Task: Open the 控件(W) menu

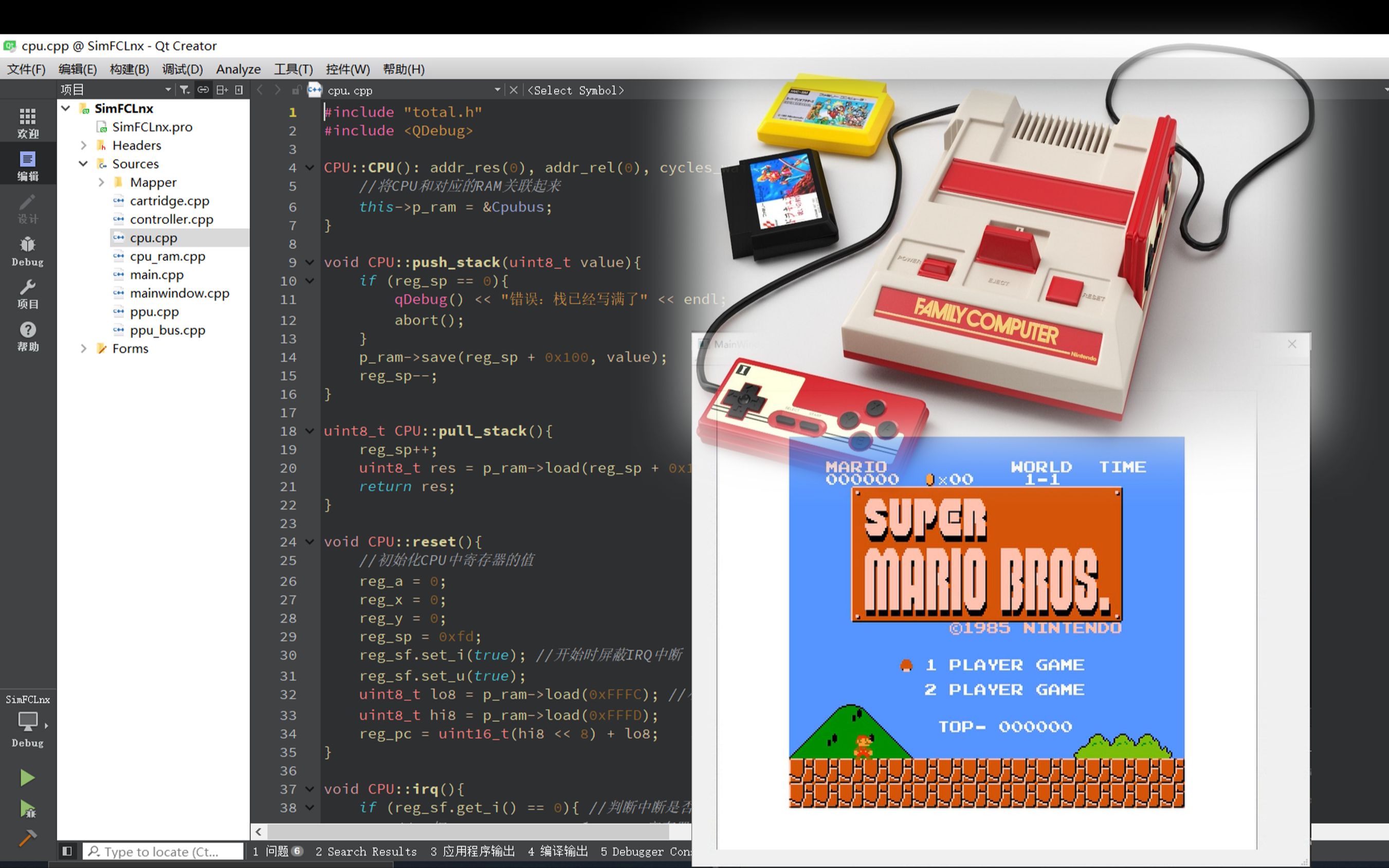Action: tap(348, 69)
